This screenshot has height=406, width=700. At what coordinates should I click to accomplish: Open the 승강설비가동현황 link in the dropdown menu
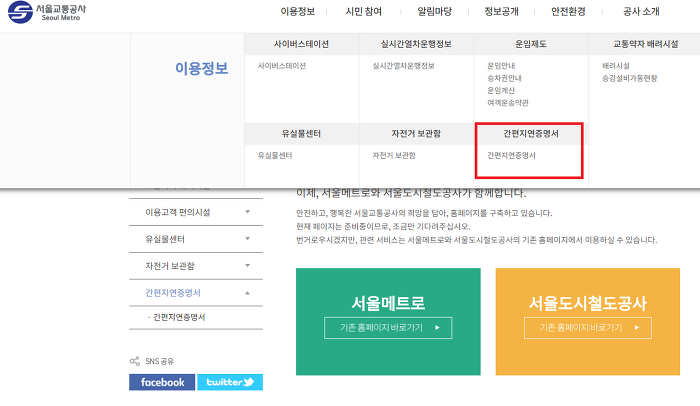coord(629,78)
